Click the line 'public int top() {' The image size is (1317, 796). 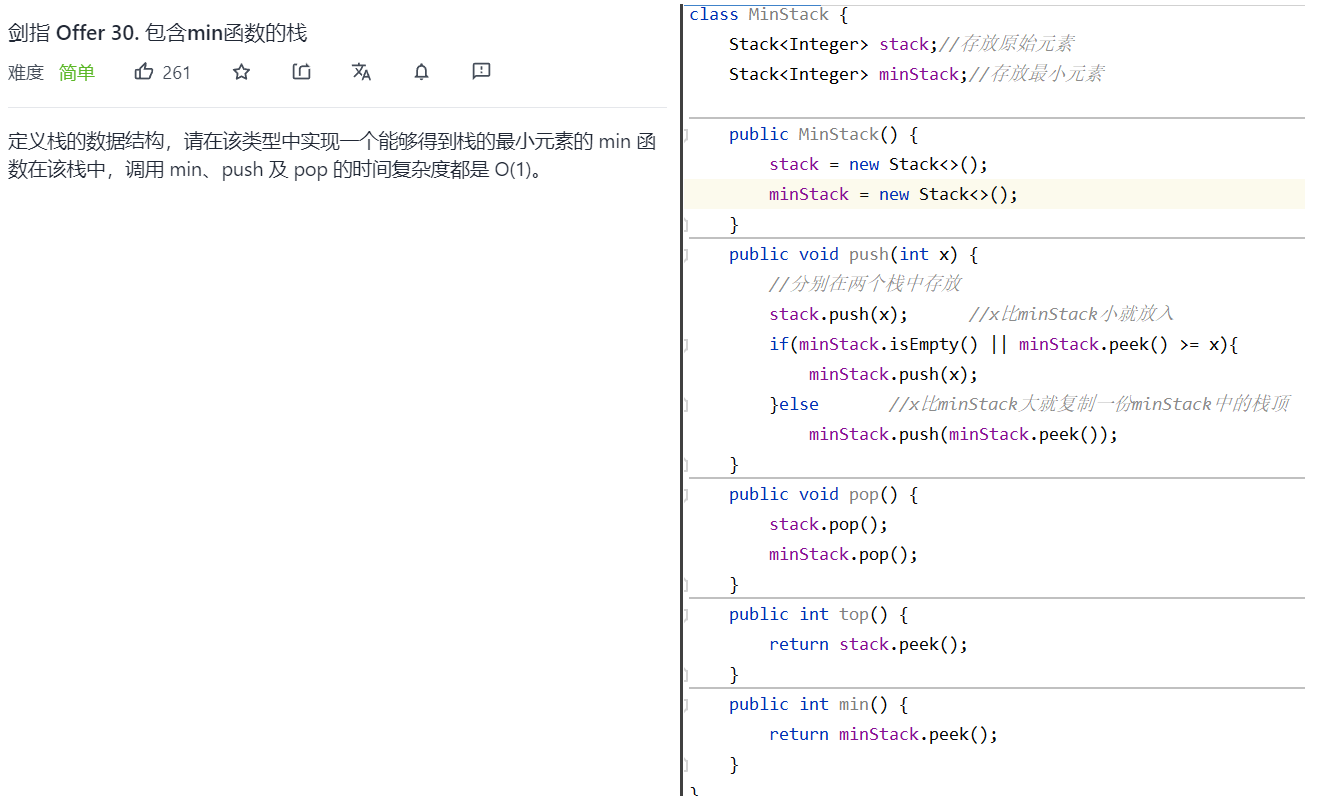coord(819,614)
